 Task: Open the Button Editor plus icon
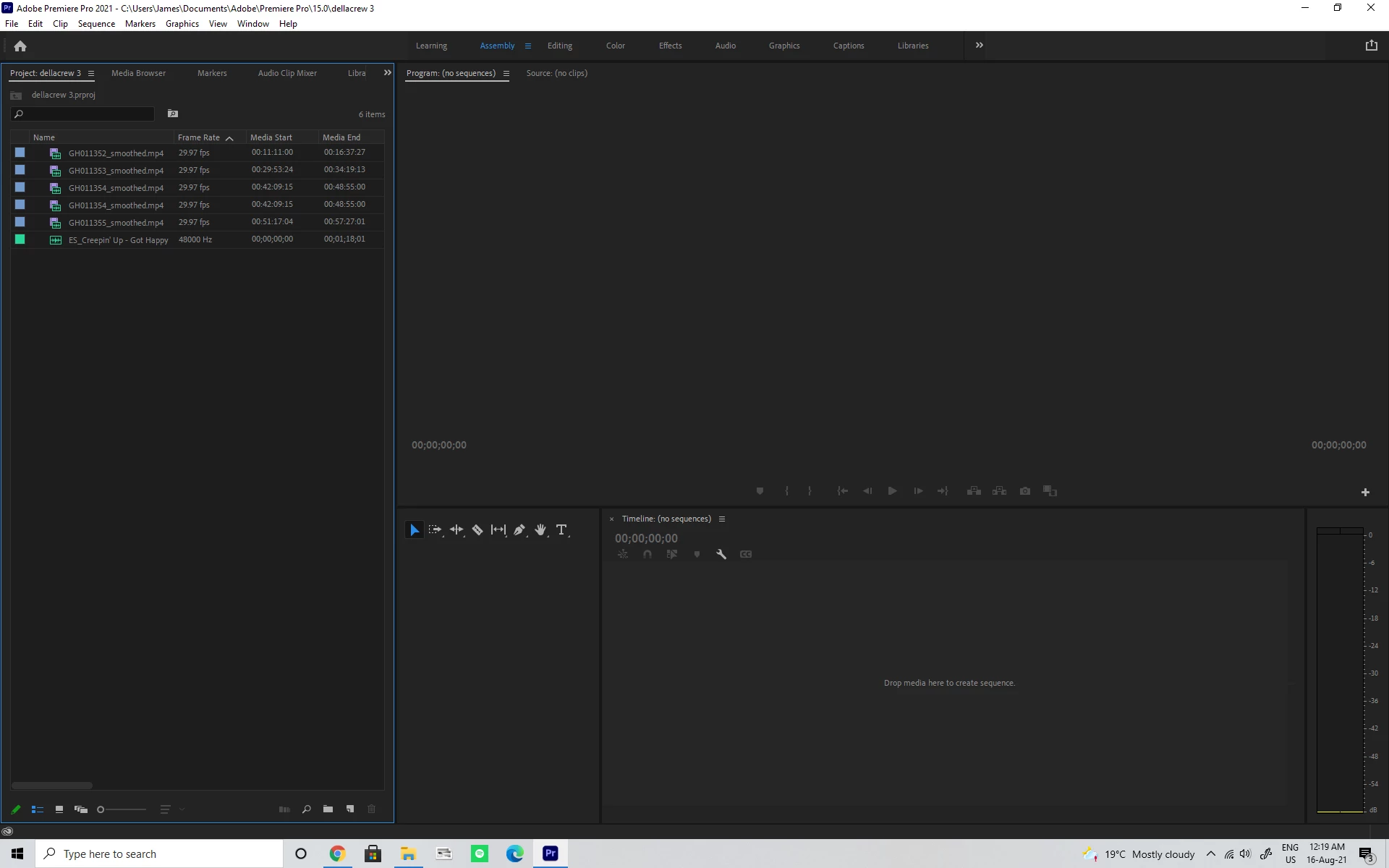1365,493
